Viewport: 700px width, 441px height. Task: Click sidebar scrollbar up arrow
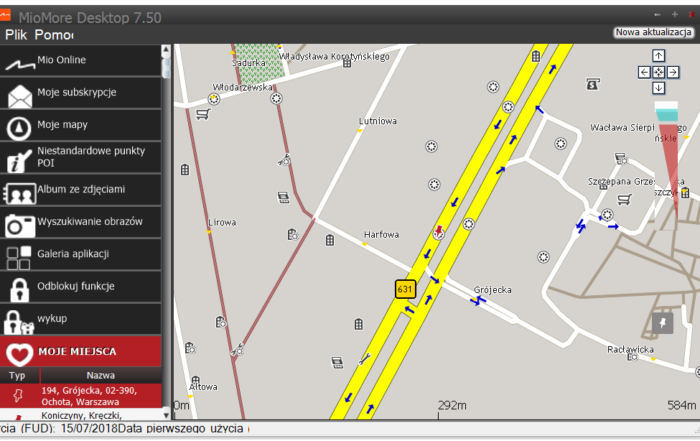pyautogui.click(x=166, y=49)
